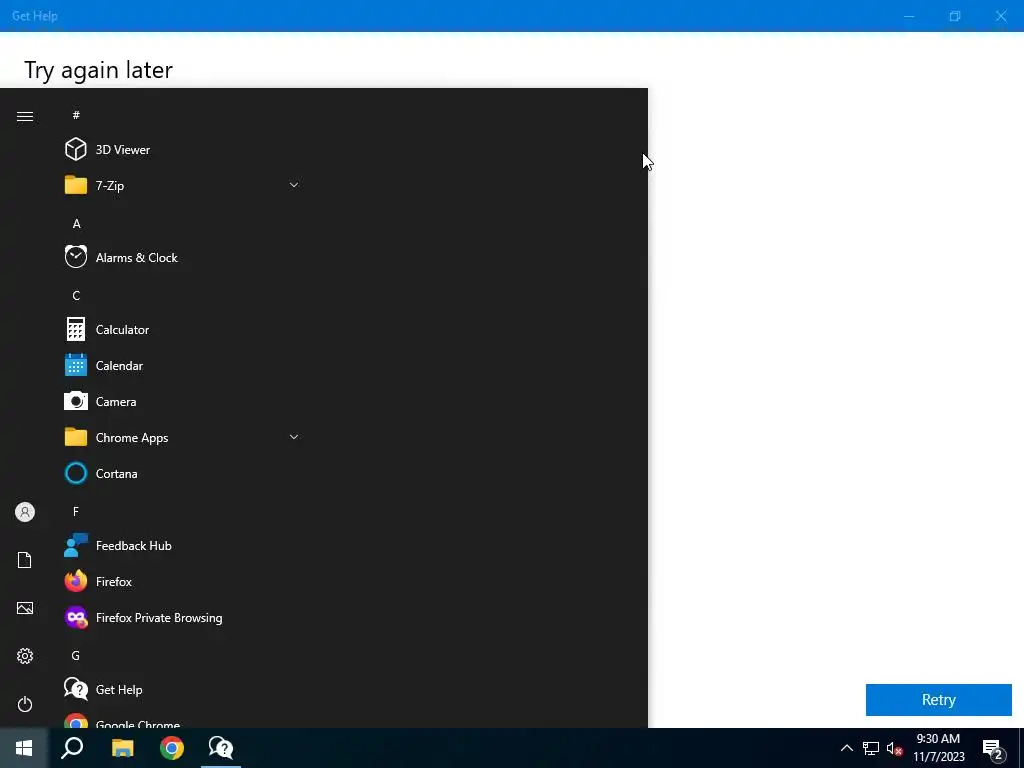The width and height of the screenshot is (1024, 768).
Task: Expand the Start menu hamburger button
Action: coord(25,116)
